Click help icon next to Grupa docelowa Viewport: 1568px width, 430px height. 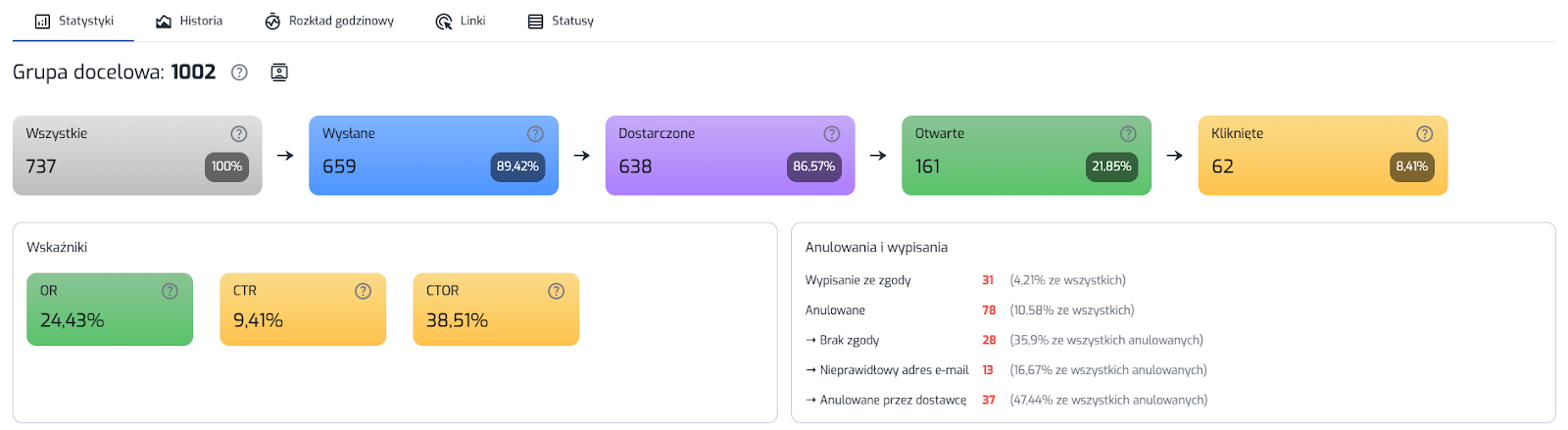pyautogui.click(x=239, y=72)
